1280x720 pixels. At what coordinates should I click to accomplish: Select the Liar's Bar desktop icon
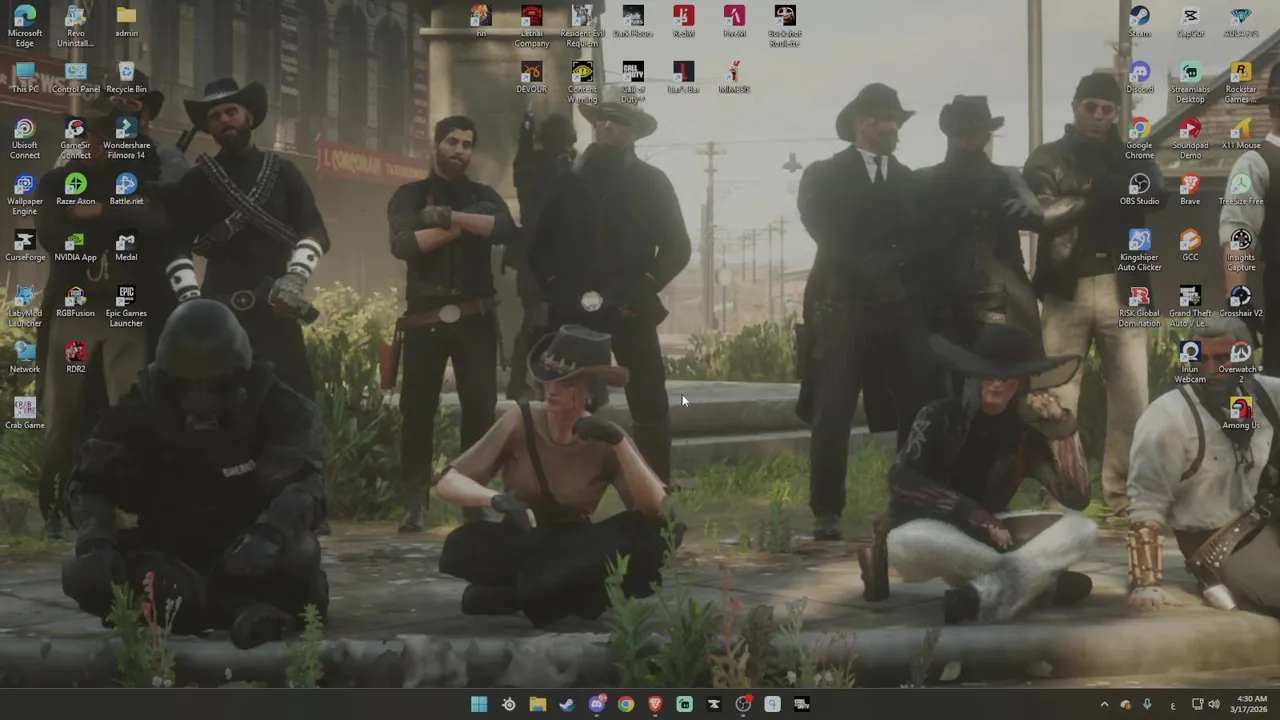point(683,78)
